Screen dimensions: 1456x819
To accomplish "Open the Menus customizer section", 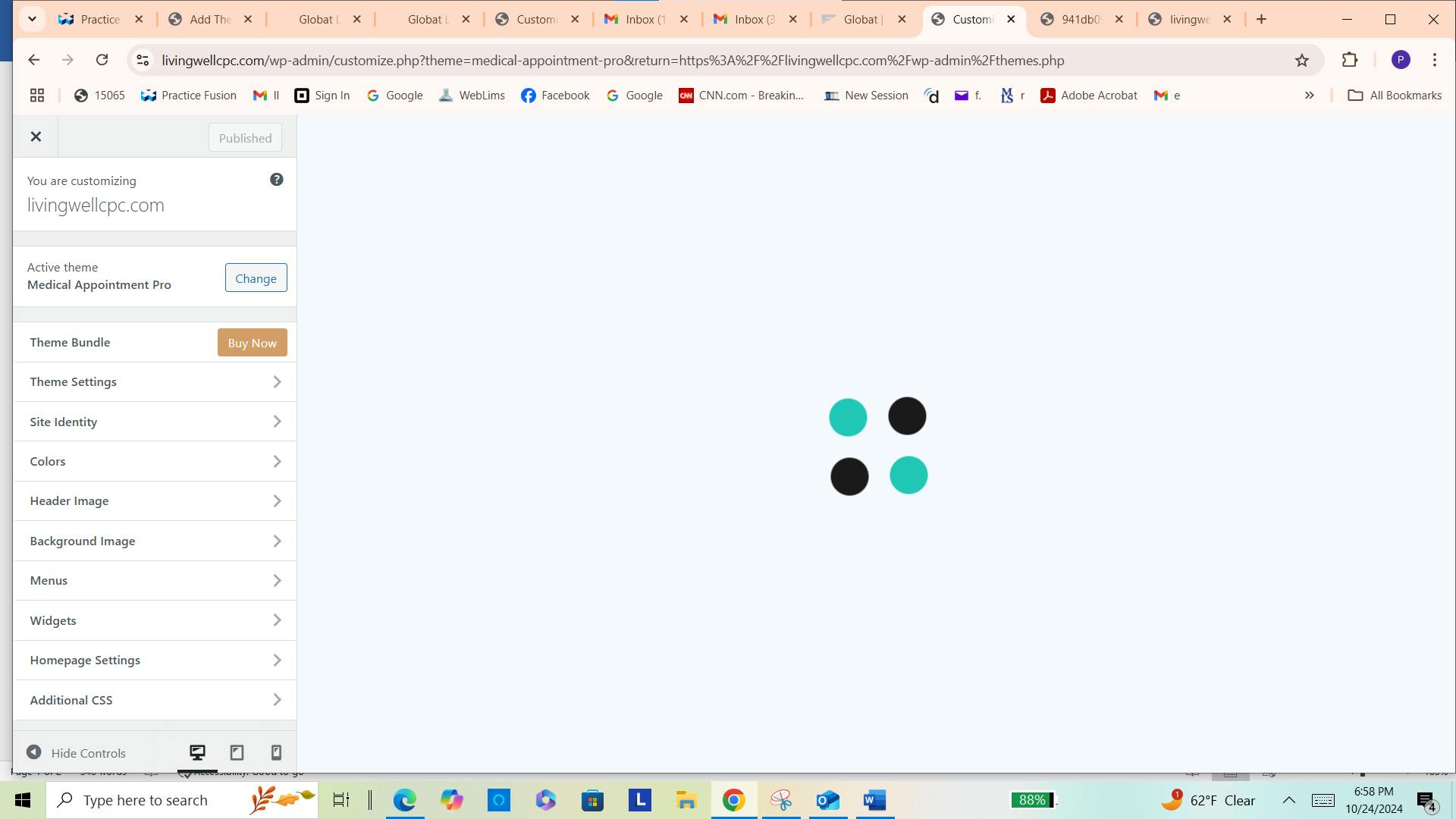I will (x=155, y=581).
